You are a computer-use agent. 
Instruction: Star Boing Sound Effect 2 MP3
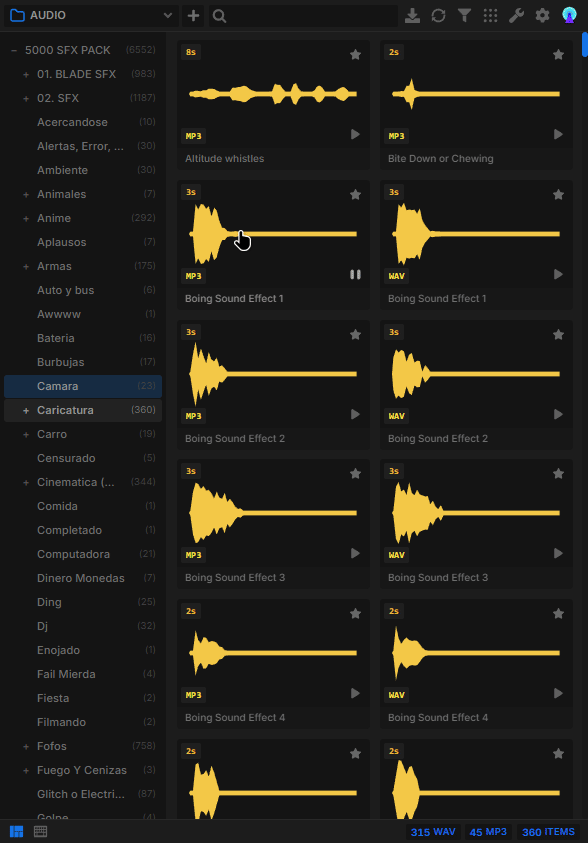[355, 335]
